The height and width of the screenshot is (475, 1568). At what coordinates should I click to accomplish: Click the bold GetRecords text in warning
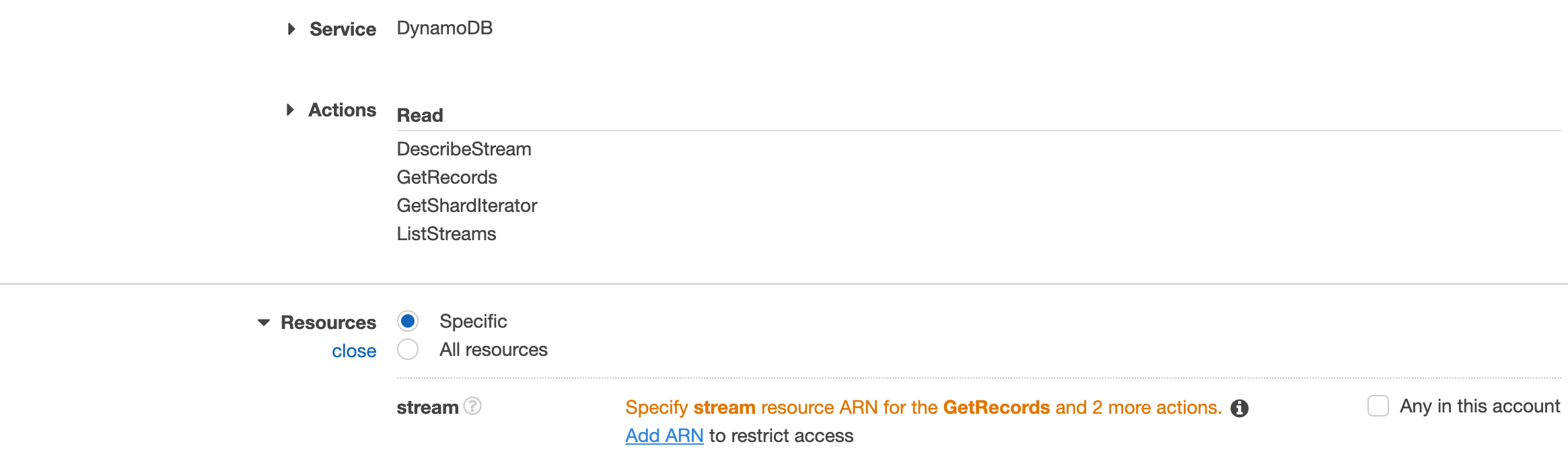tap(997, 408)
